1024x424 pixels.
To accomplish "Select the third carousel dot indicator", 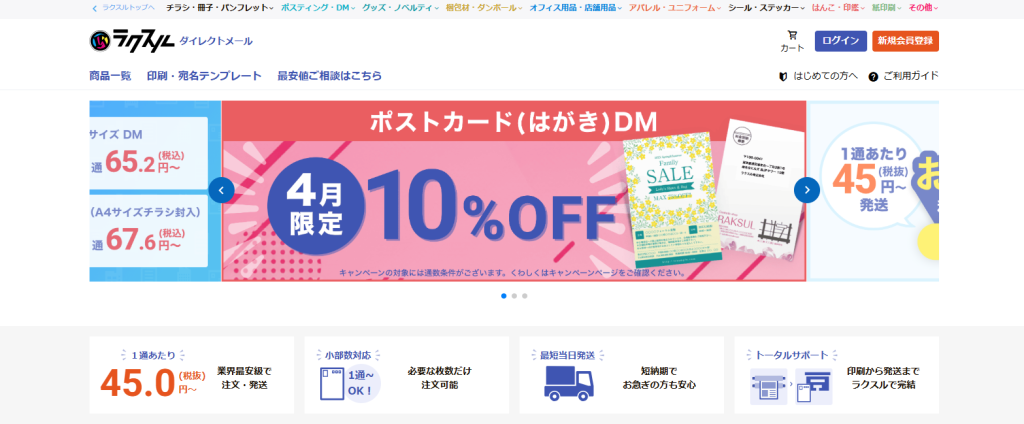I will (x=524, y=296).
